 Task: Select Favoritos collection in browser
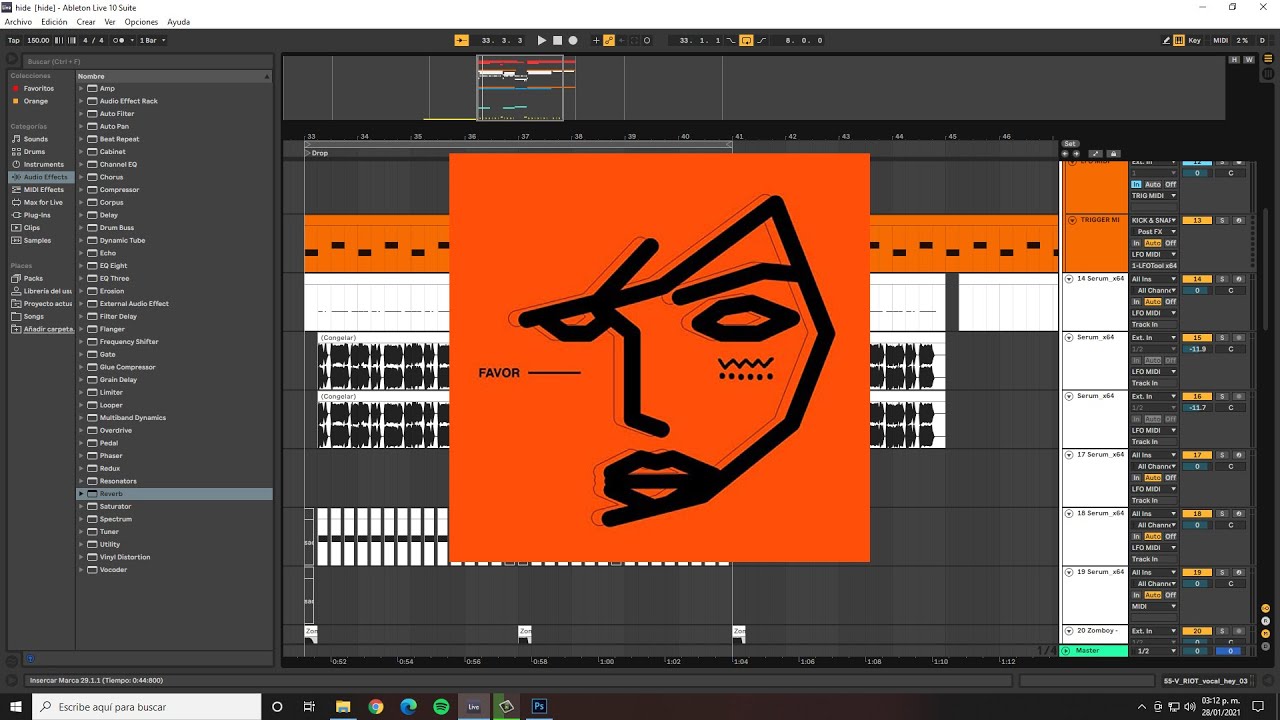pos(39,88)
